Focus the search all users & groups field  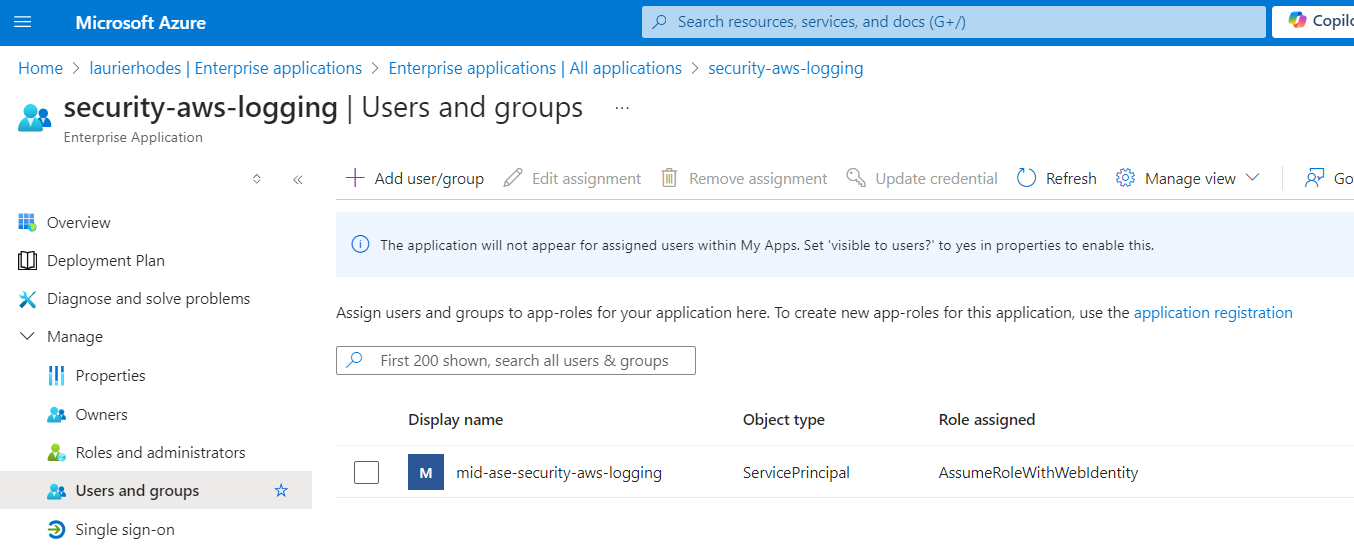tap(516, 360)
